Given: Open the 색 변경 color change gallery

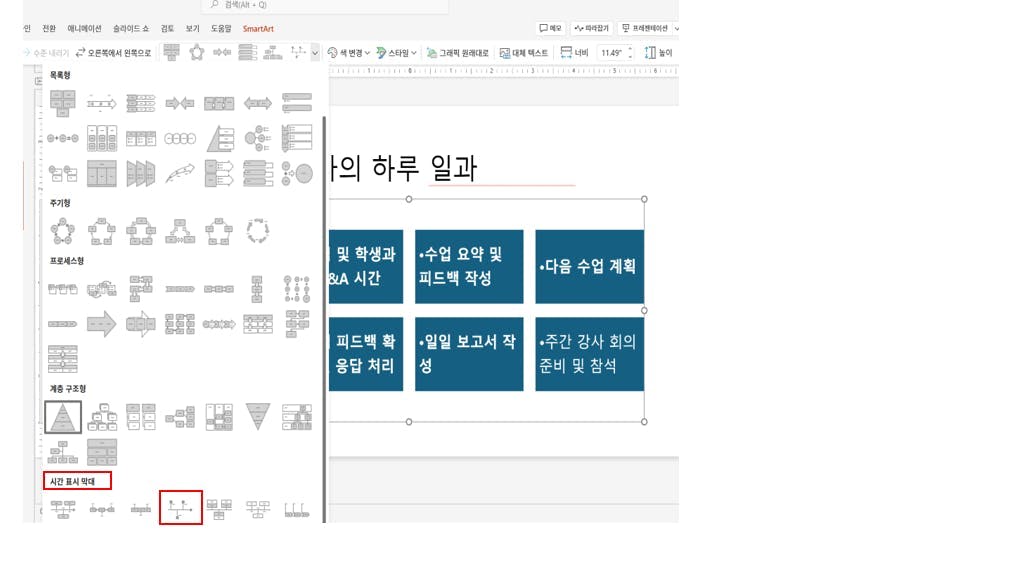Looking at the screenshot, I should (350, 52).
